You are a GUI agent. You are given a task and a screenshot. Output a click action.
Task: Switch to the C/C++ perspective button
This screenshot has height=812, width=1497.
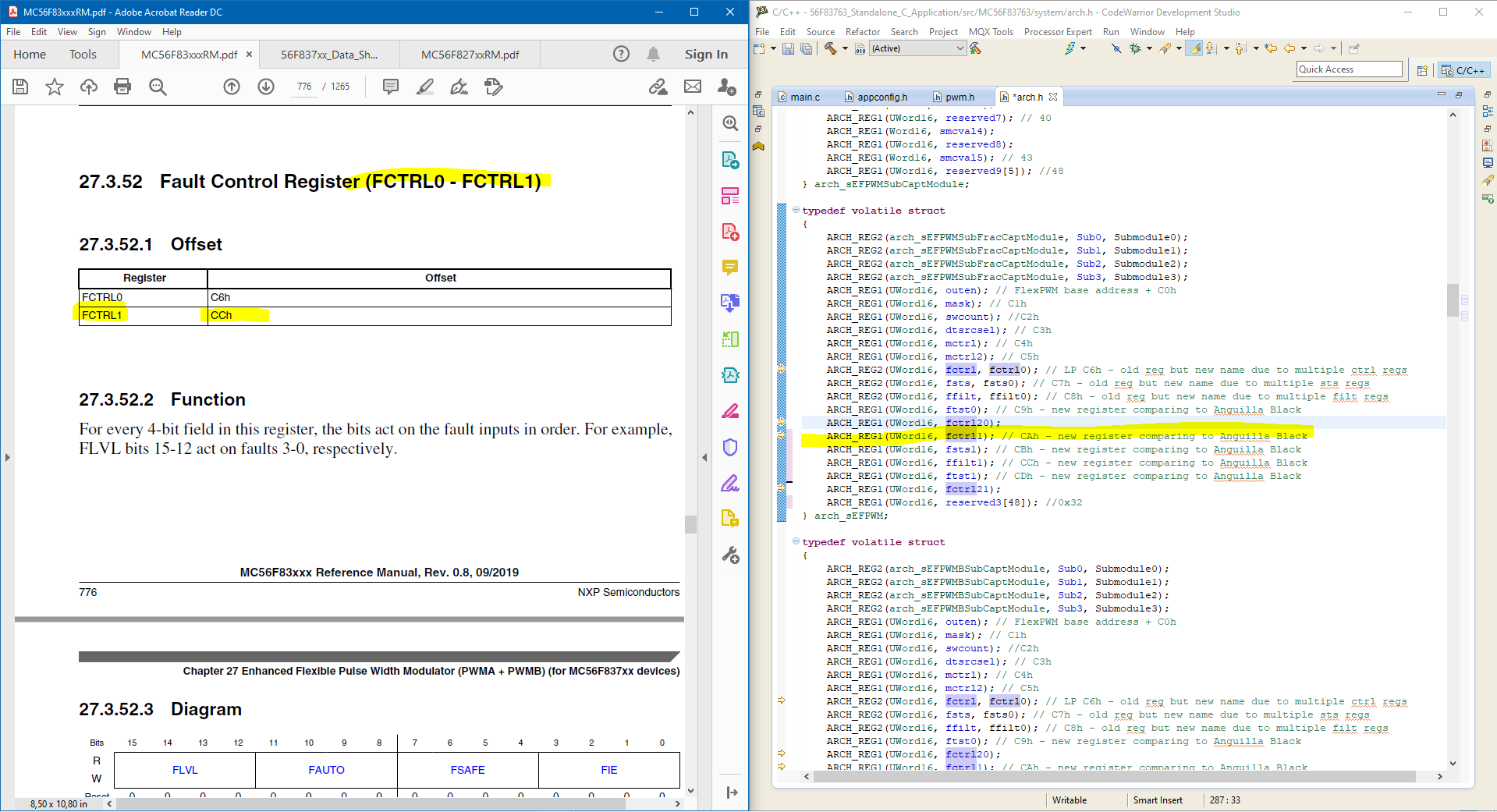click(x=1463, y=70)
